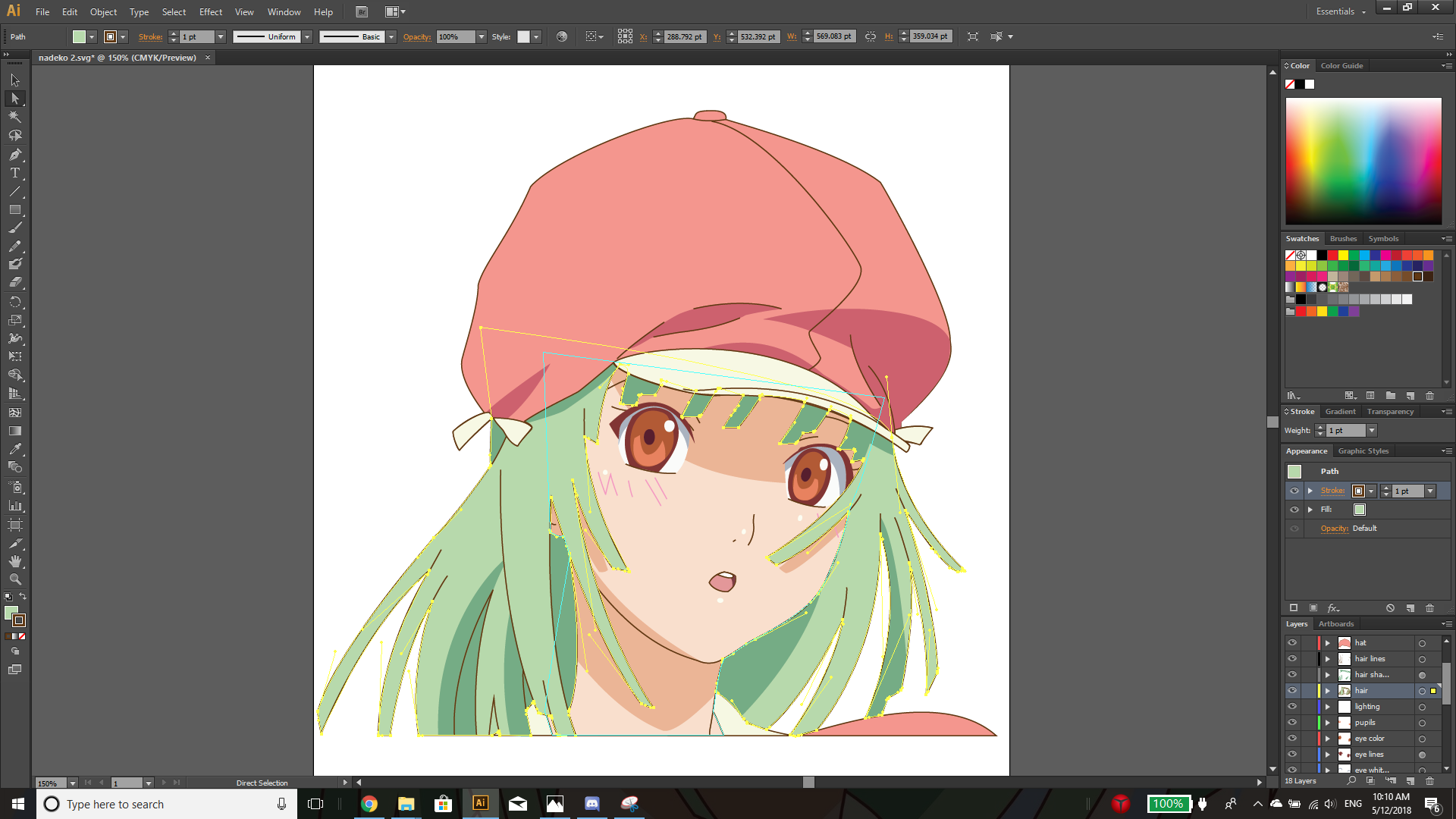Select the Paintbrush tool
The image size is (1456, 819).
point(14,227)
